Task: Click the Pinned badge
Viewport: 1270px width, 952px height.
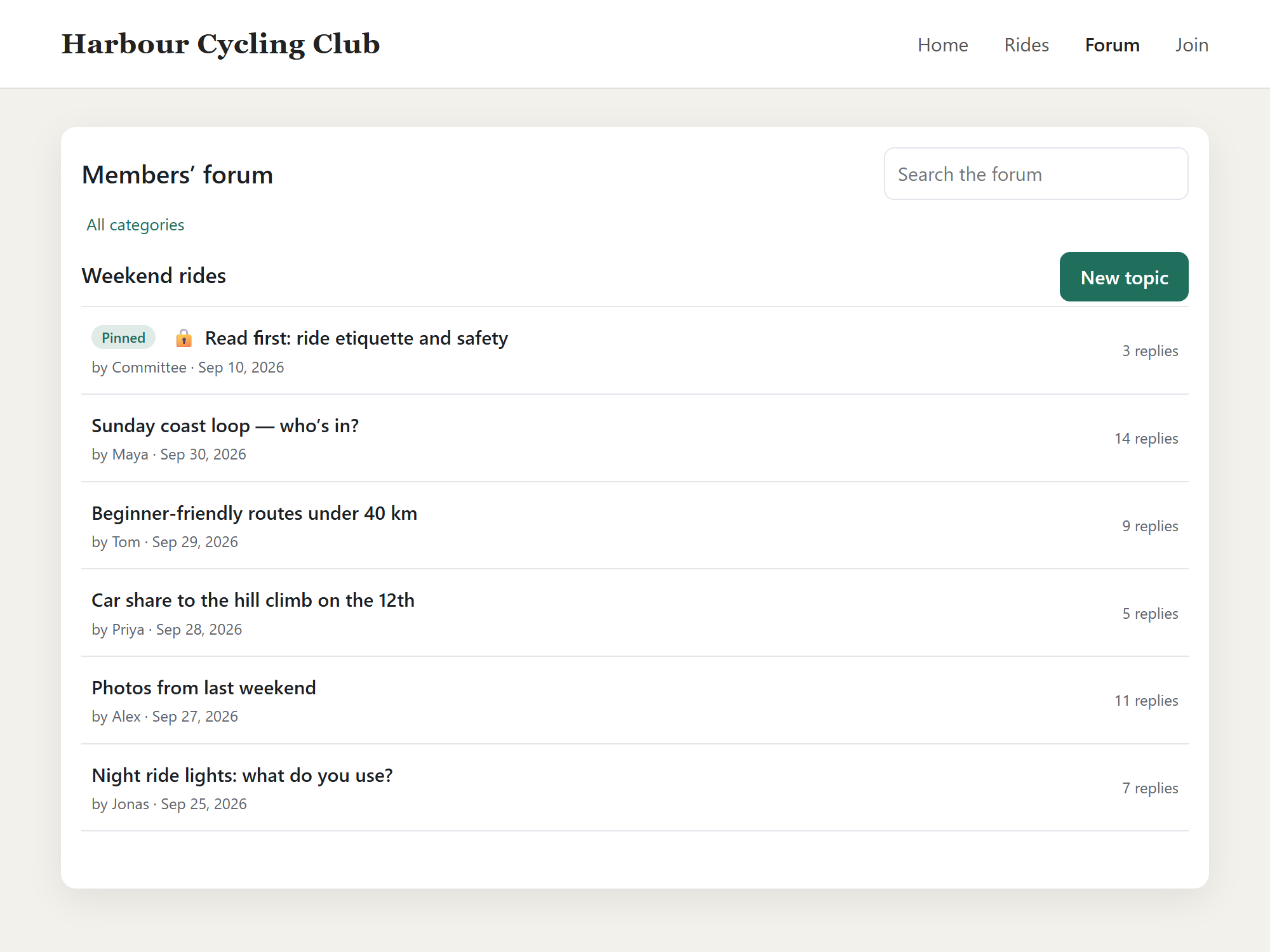Action: [x=123, y=338]
